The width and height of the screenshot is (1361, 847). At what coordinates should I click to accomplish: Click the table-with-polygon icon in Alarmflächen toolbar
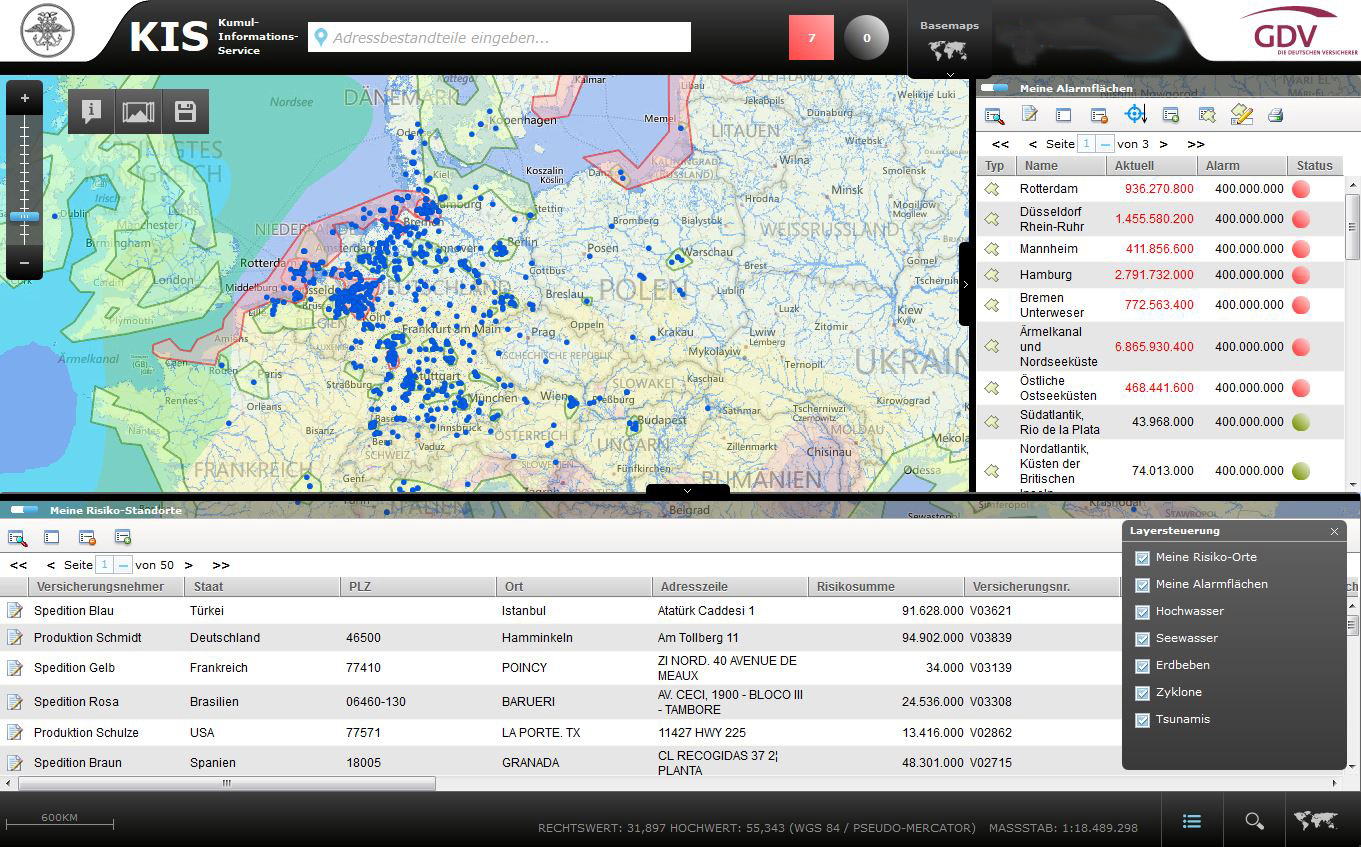tap(1207, 115)
